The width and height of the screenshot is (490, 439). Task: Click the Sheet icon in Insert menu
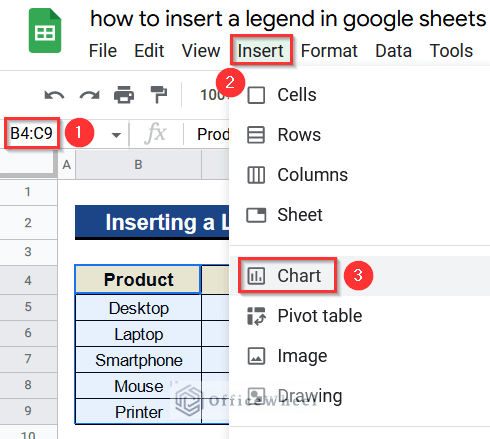click(x=256, y=215)
